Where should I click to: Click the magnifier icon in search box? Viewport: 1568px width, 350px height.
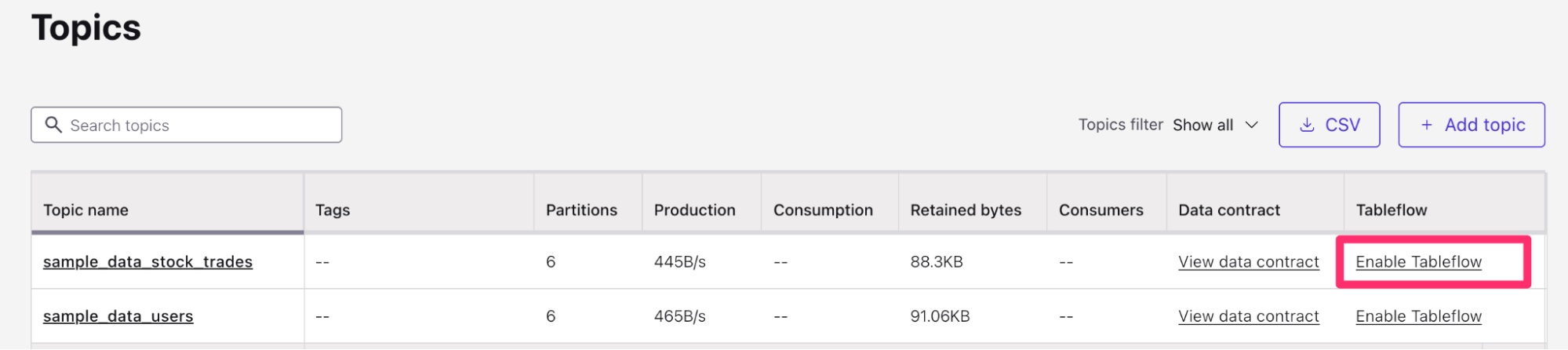coord(53,125)
